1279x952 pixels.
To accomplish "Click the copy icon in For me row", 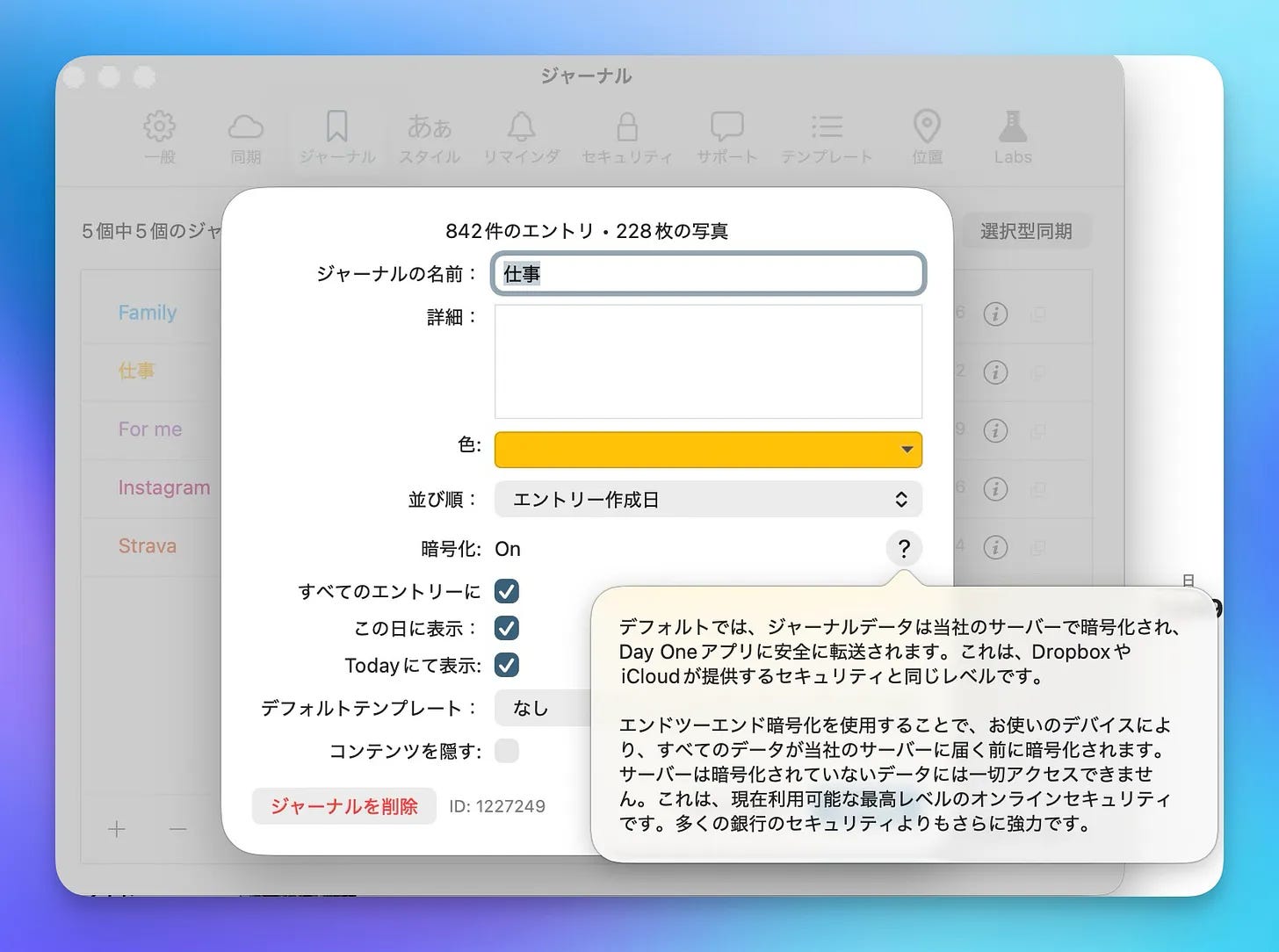I will [x=1037, y=430].
